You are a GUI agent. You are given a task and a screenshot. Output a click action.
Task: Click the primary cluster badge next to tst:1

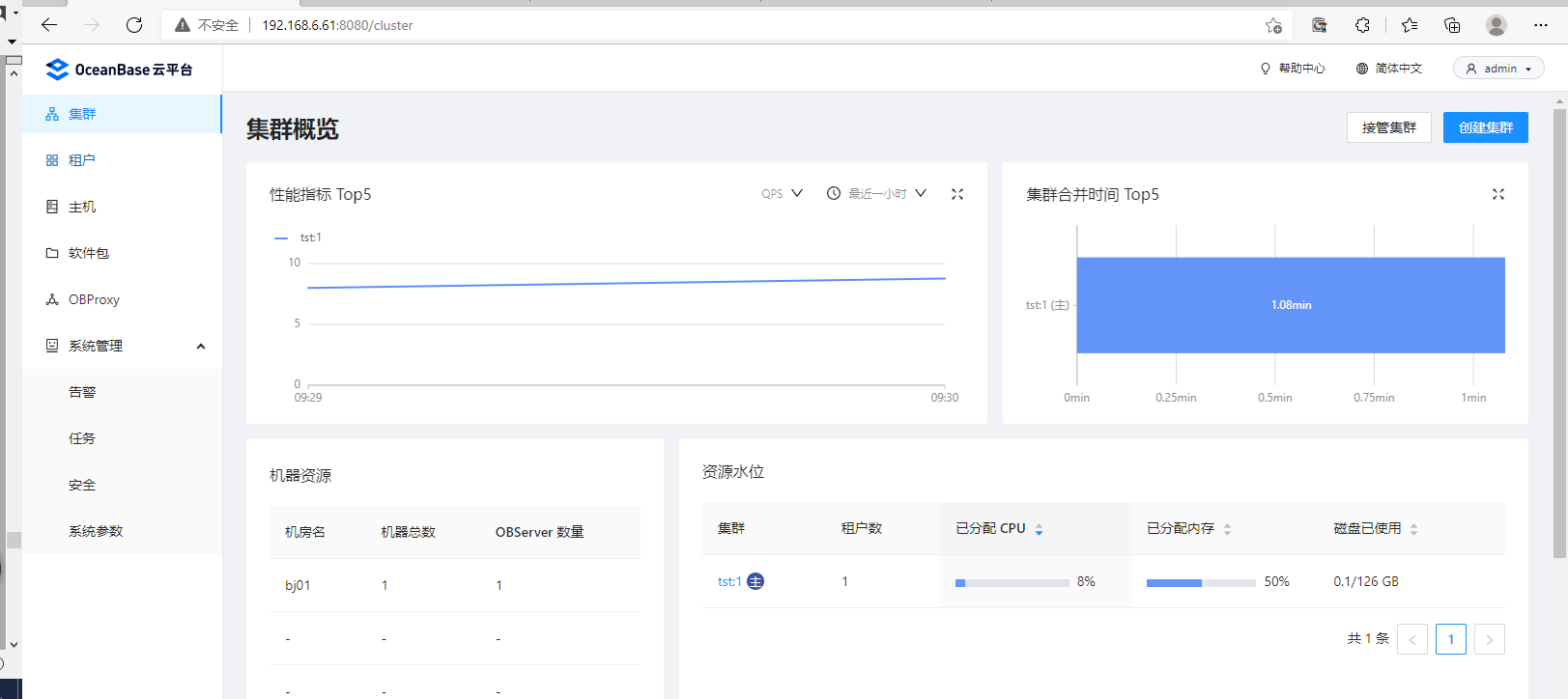tap(755, 581)
